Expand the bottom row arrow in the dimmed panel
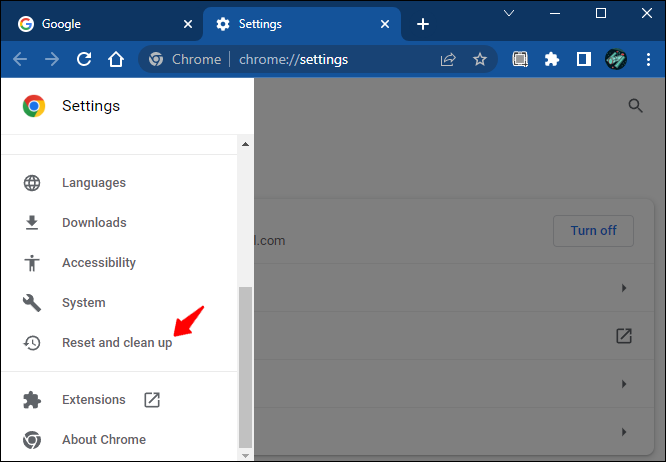666x462 pixels. pos(624,432)
